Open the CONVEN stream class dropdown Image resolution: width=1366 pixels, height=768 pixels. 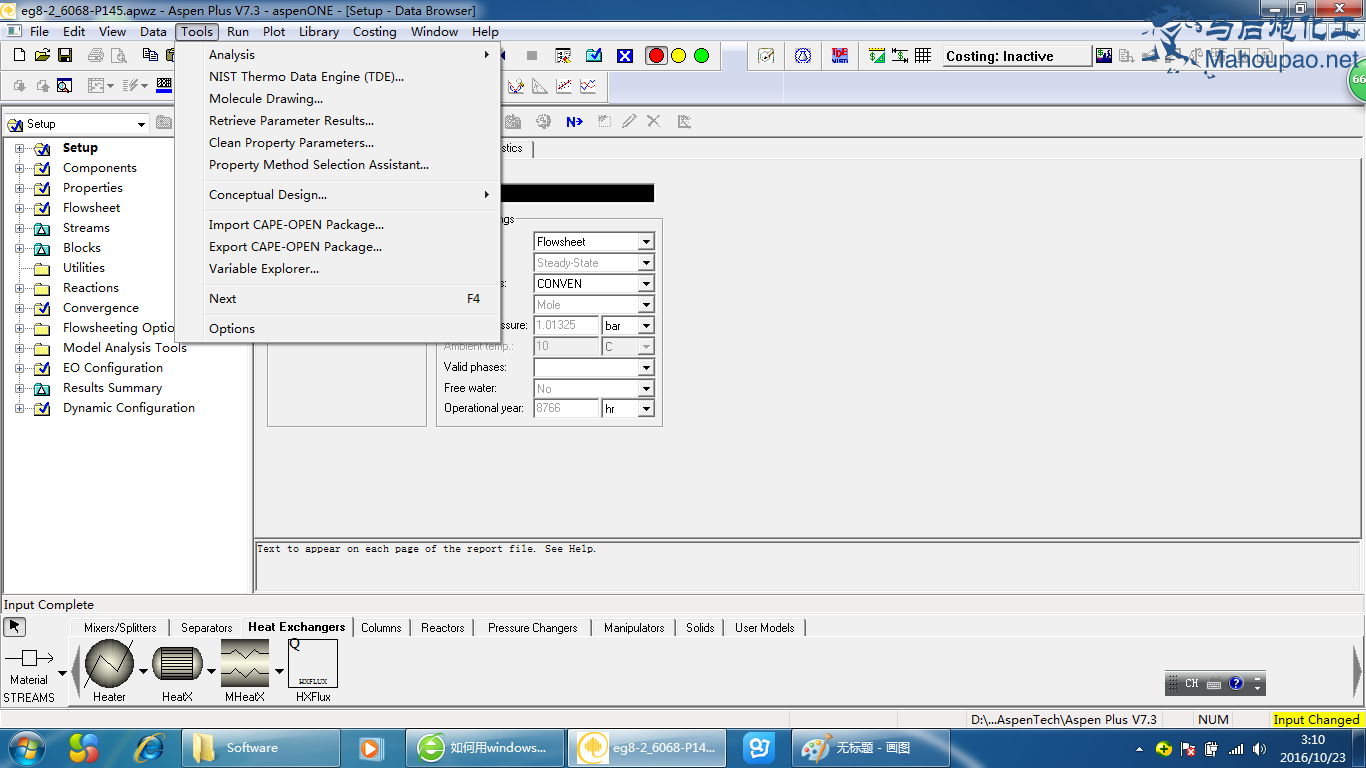[x=646, y=284]
